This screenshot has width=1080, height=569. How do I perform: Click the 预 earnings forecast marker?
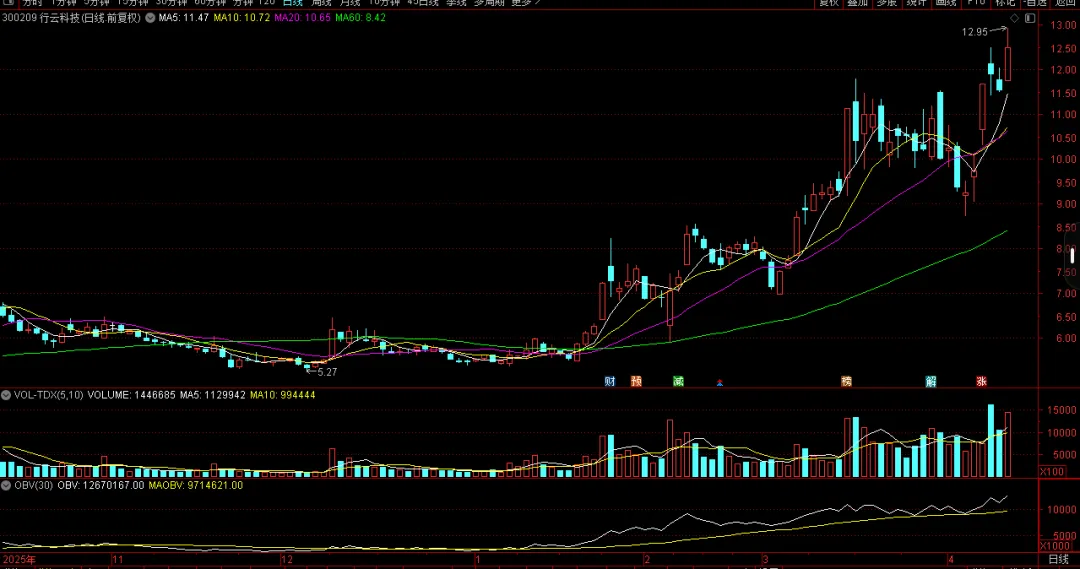click(636, 381)
